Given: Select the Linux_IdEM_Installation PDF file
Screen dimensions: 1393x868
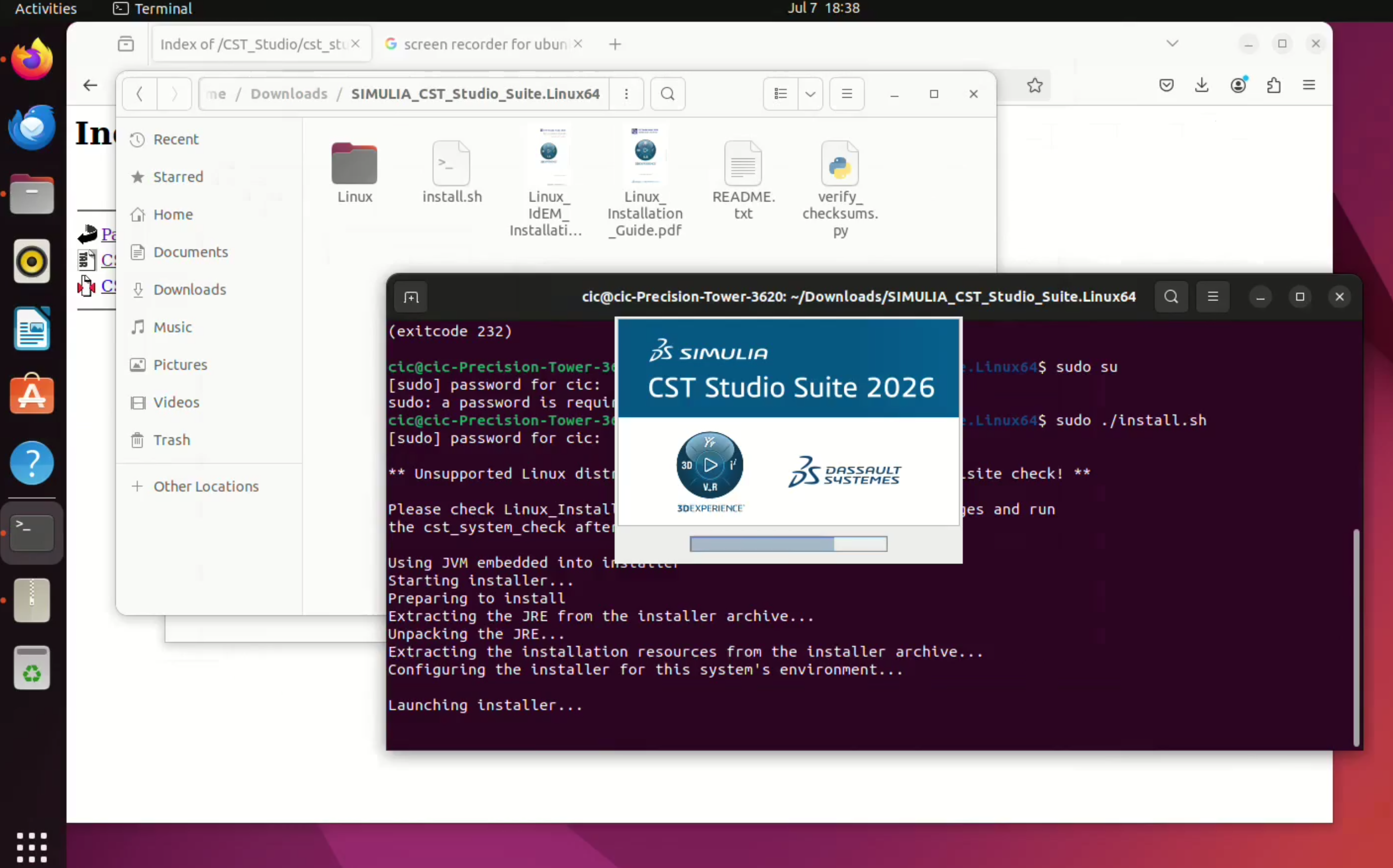Looking at the screenshot, I should coord(547,182).
